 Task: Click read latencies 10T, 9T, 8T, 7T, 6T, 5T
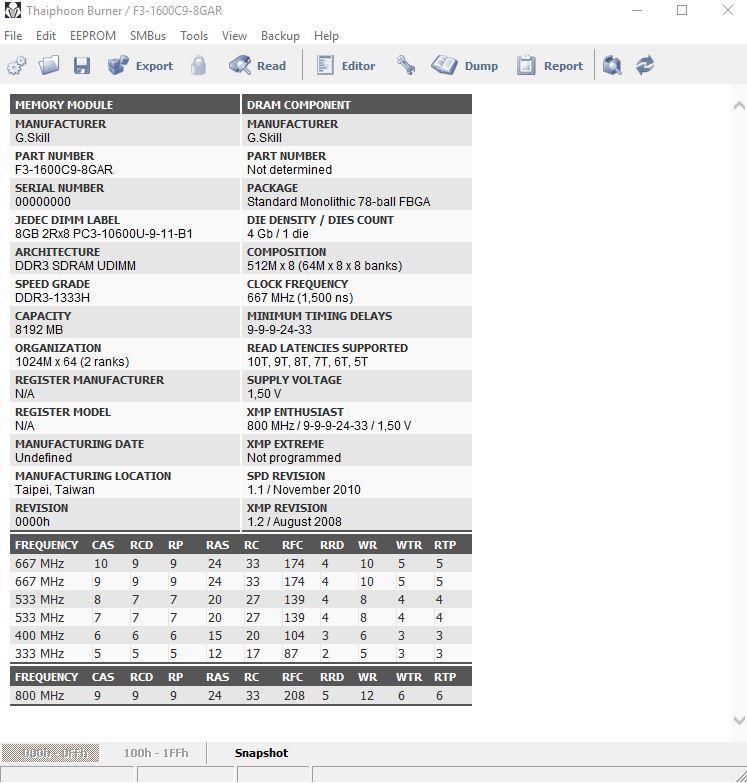point(308,362)
